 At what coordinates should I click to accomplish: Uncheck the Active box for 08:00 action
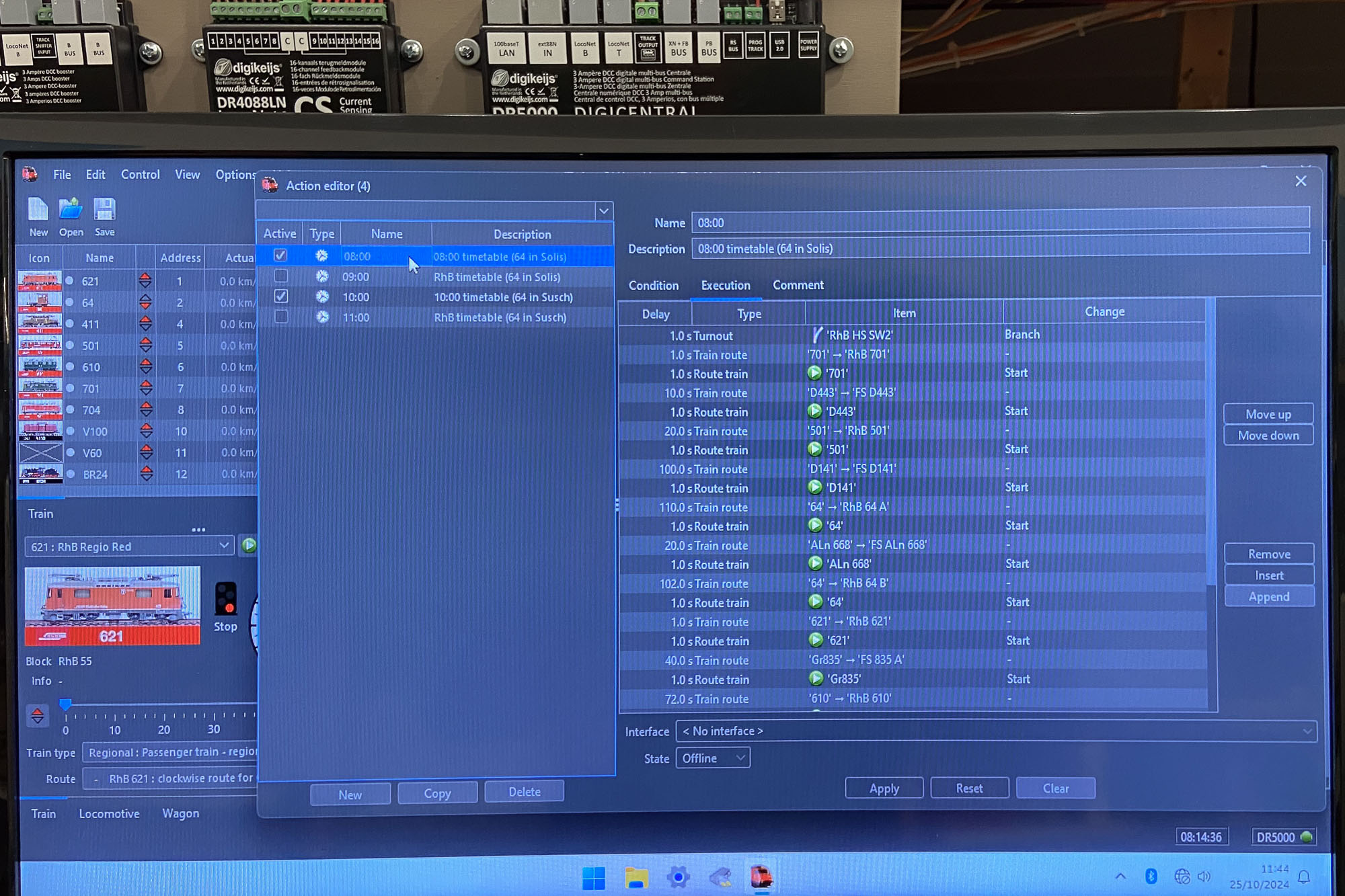(280, 255)
